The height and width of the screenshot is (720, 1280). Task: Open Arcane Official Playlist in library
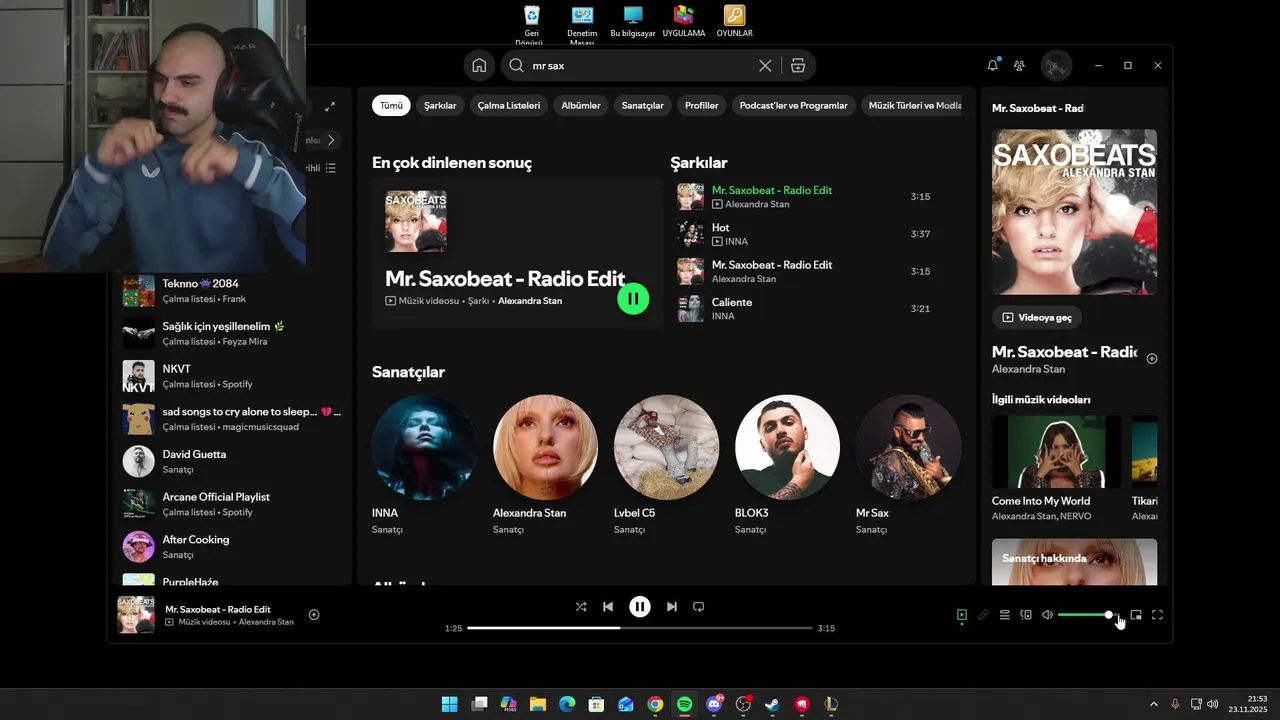tap(233, 504)
